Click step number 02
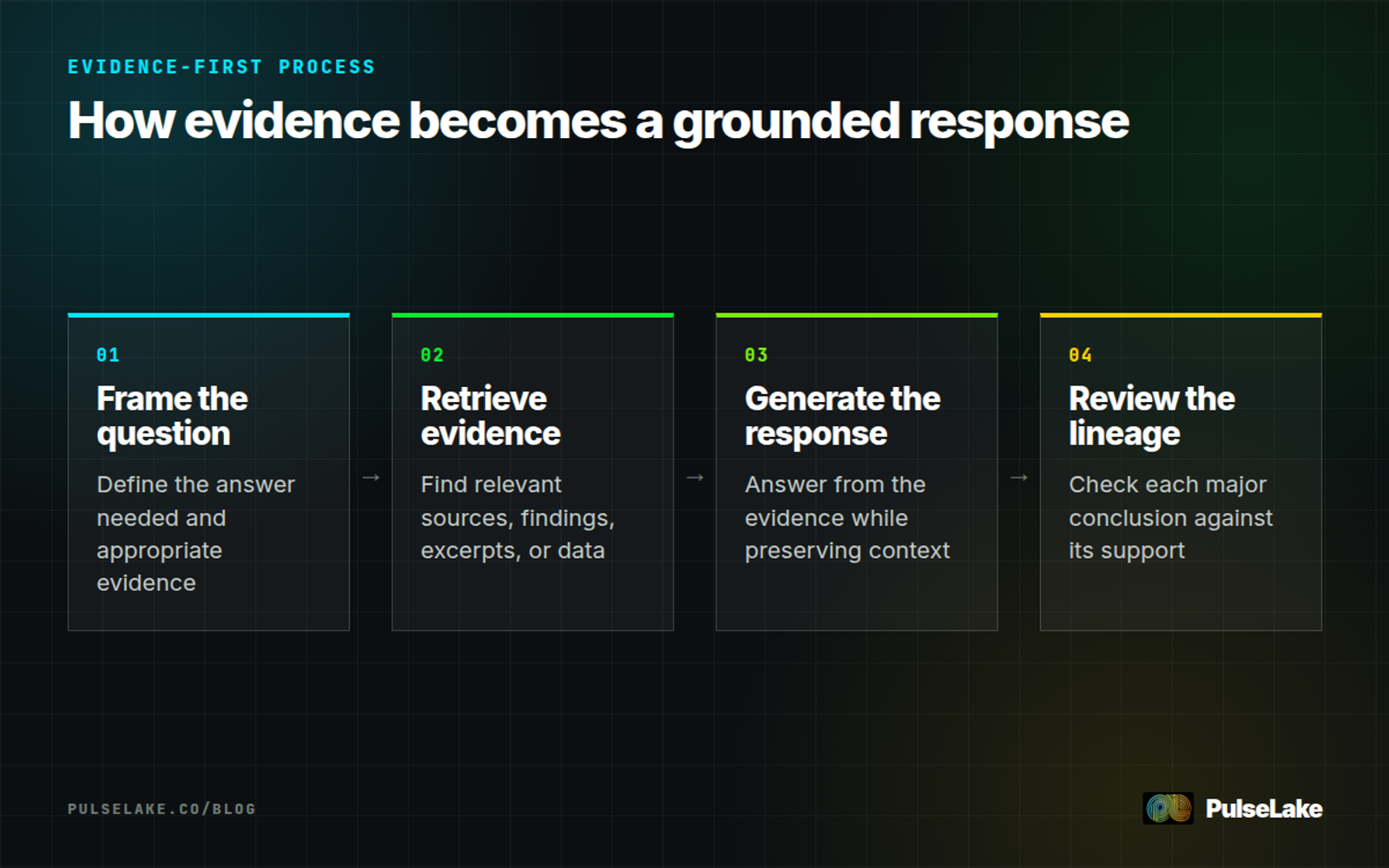 [x=431, y=355]
